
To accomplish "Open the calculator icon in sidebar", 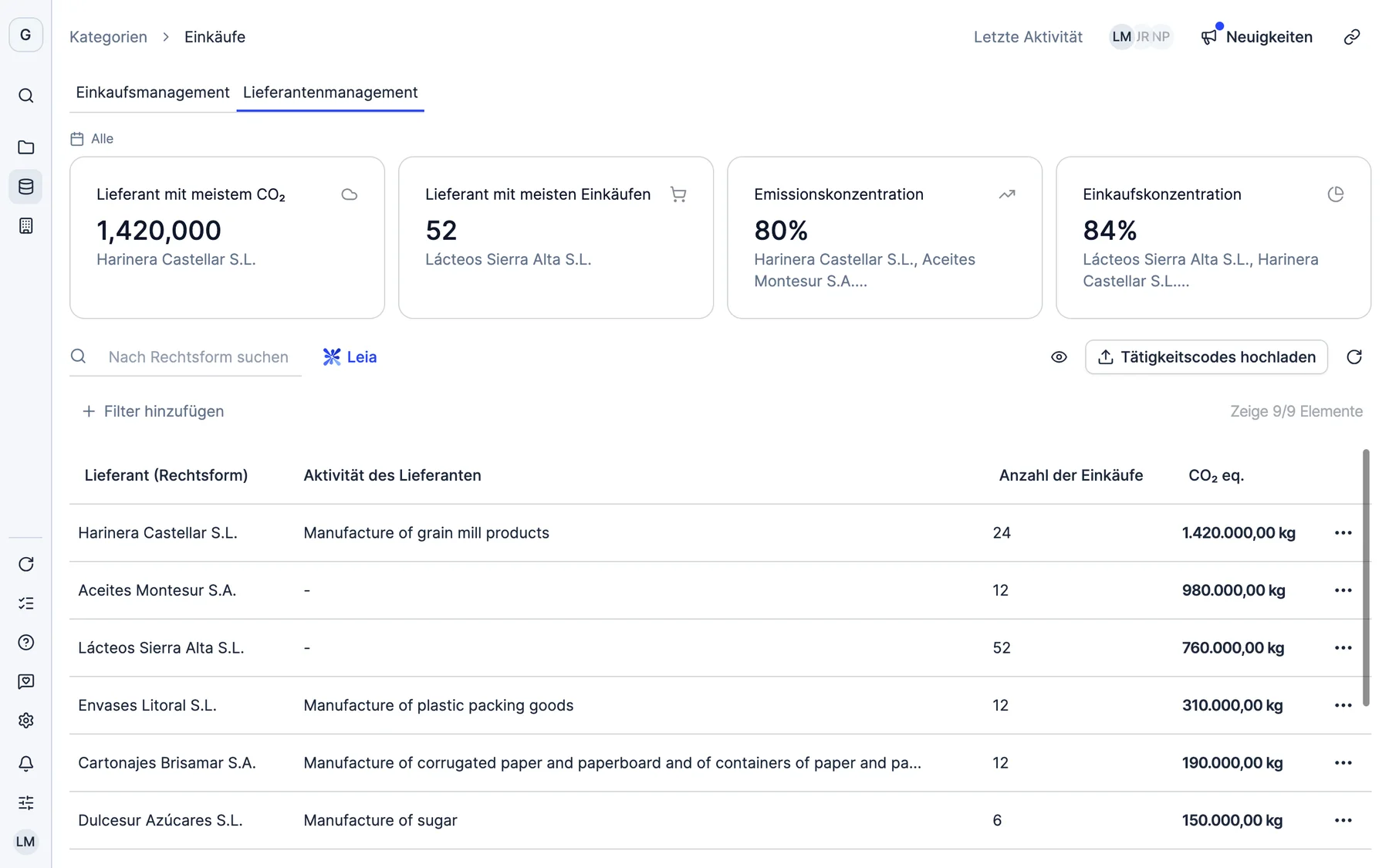I will [x=25, y=226].
